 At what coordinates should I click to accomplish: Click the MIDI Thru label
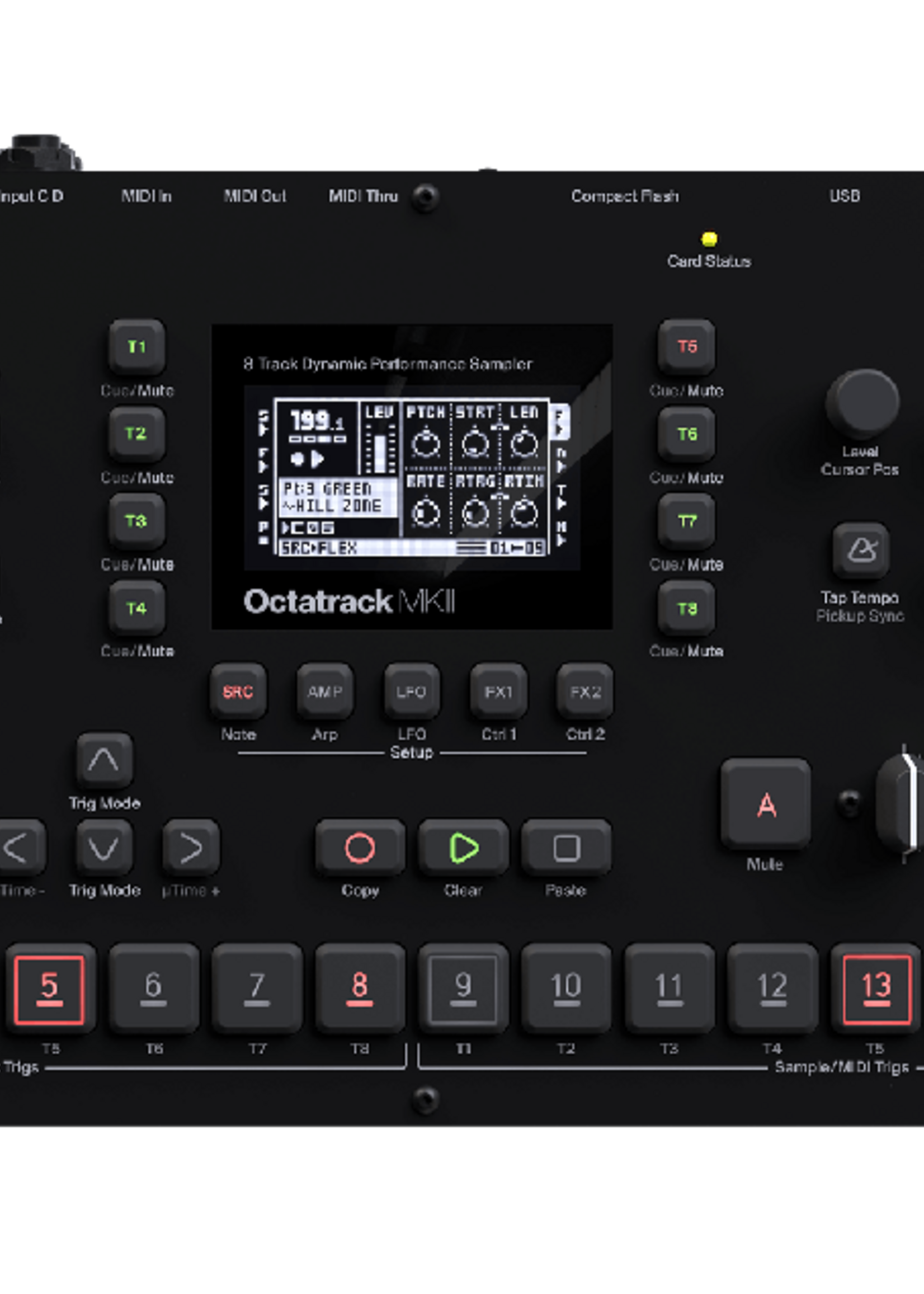363,196
